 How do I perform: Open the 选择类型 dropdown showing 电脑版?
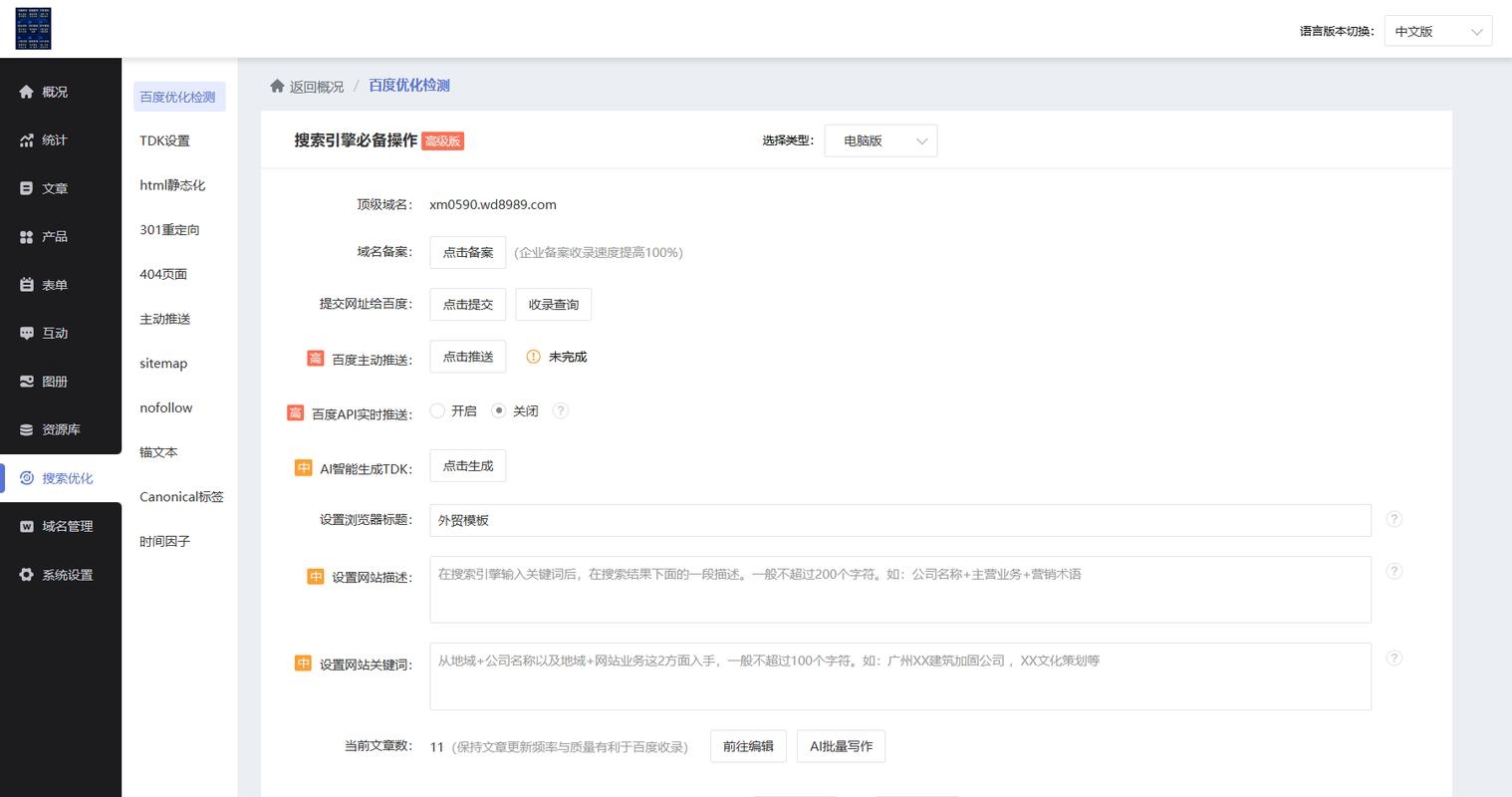pyautogui.click(x=881, y=140)
